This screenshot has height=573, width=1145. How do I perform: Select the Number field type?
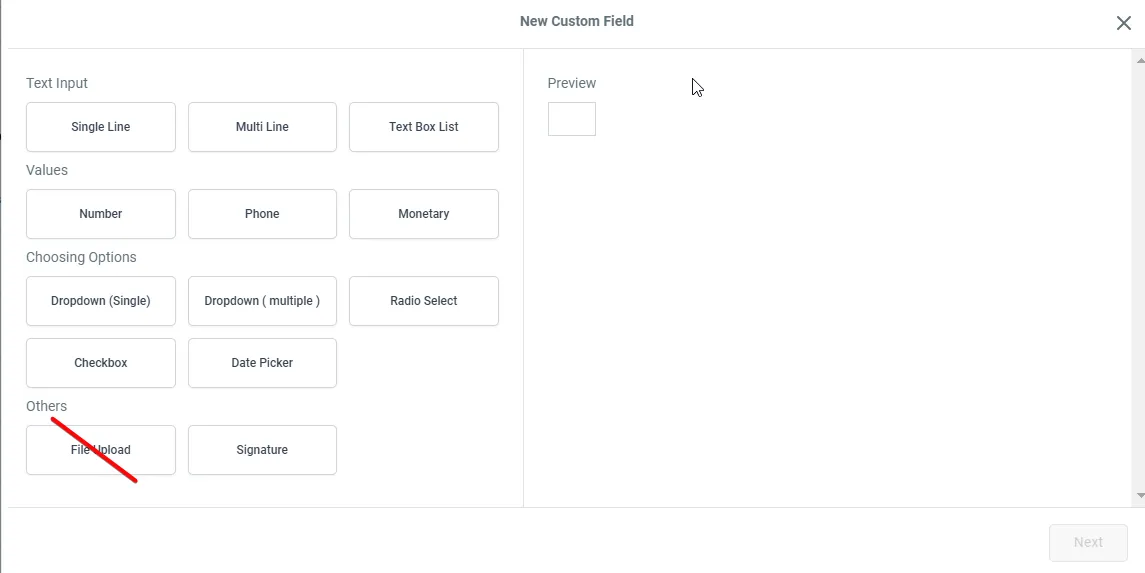tap(101, 214)
